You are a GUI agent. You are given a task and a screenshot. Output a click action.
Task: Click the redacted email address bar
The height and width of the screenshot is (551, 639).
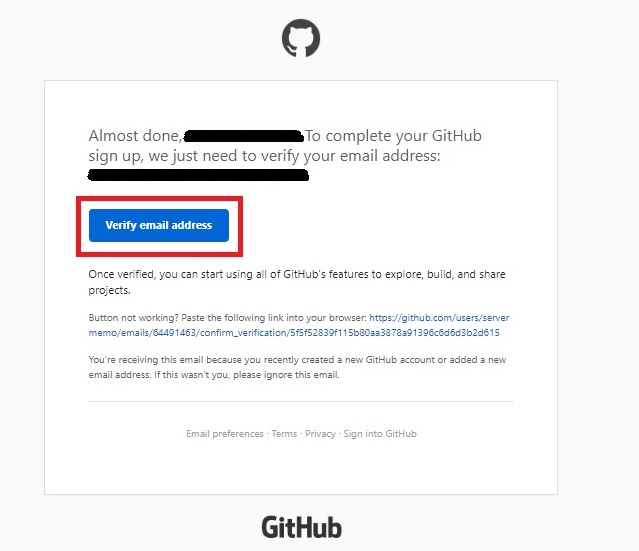198,175
